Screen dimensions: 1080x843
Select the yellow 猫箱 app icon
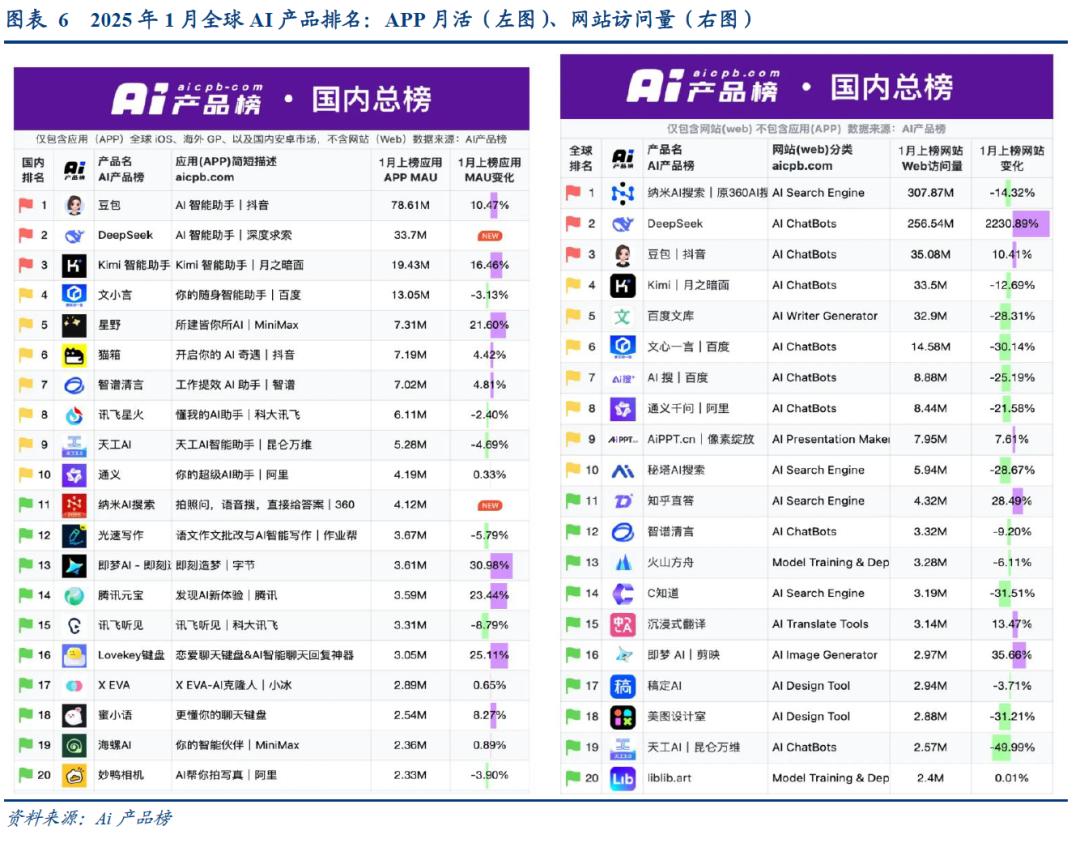point(74,355)
